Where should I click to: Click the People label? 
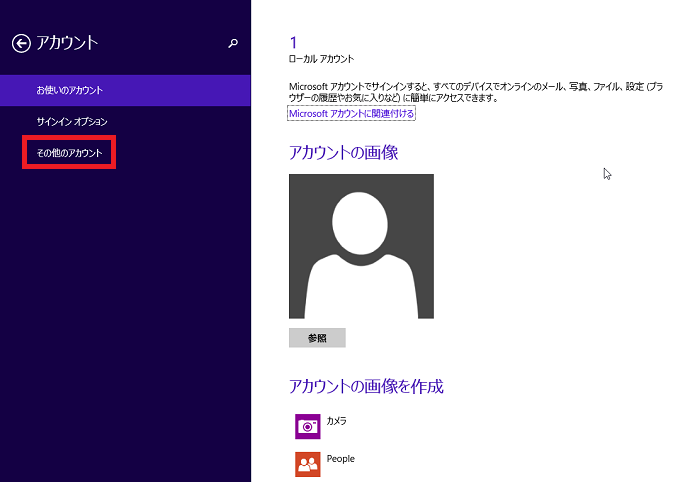tap(340, 459)
